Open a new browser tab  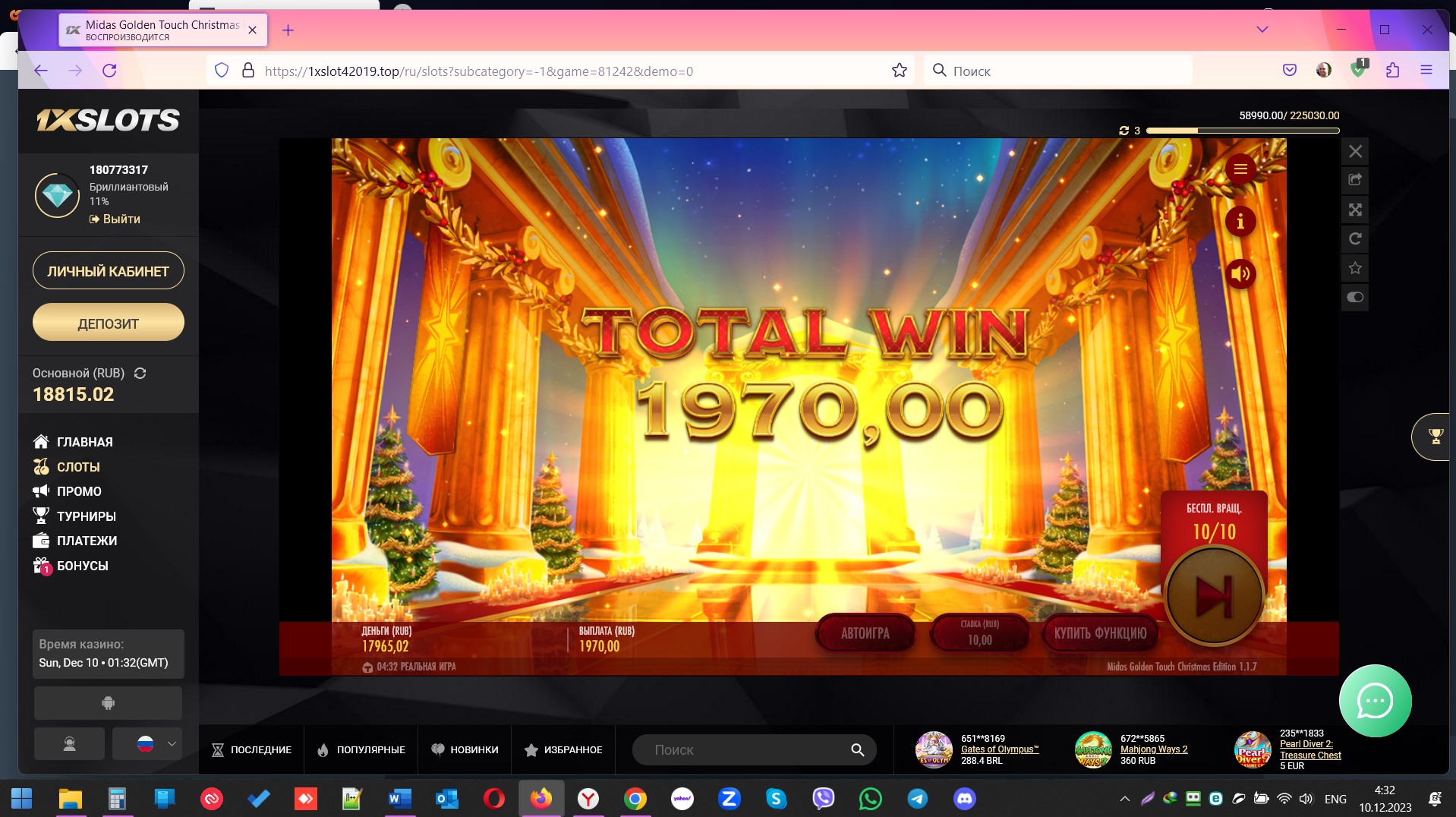coord(288,30)
